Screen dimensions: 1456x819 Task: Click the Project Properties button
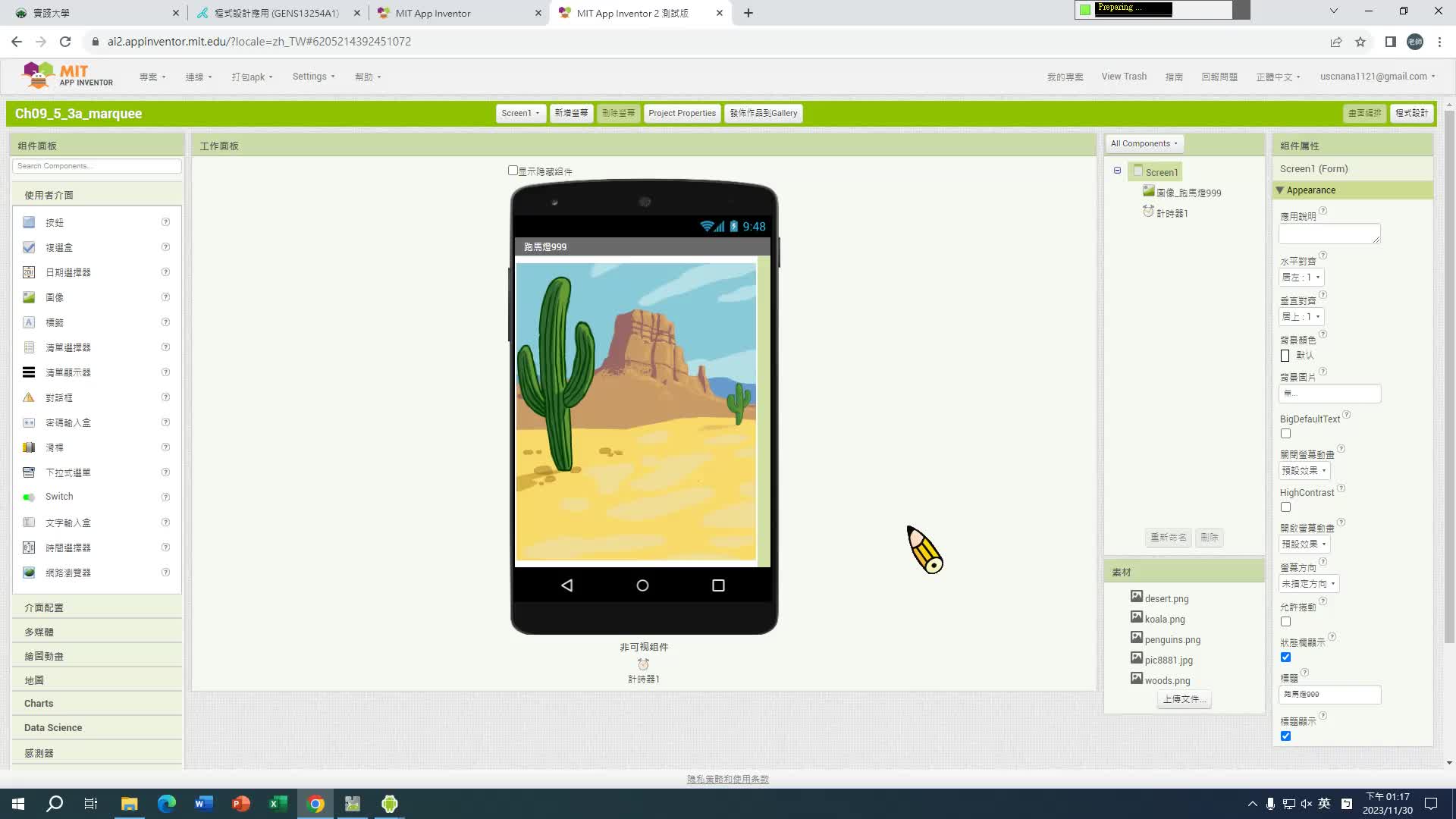pos(682,113)
